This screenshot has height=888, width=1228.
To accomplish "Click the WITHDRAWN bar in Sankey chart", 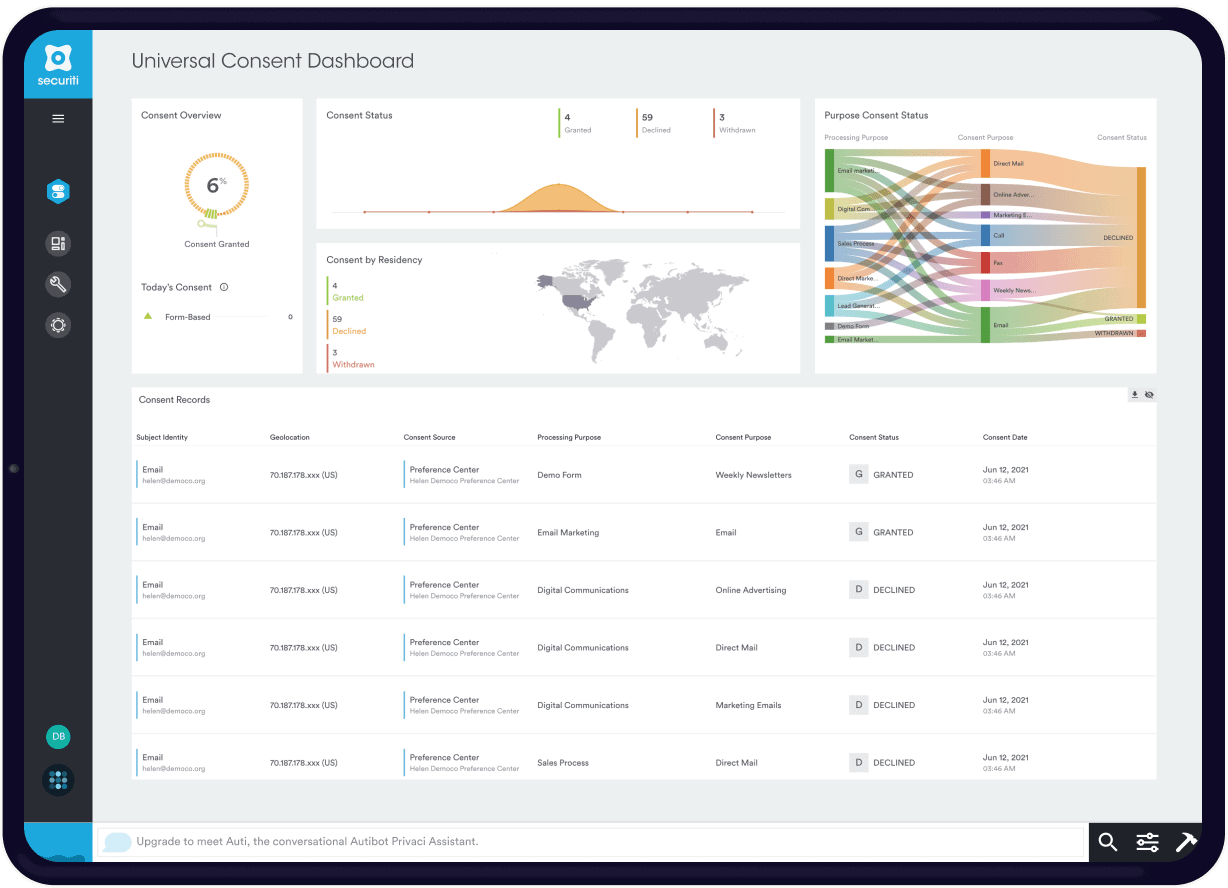I will (x=1141, y=333).
